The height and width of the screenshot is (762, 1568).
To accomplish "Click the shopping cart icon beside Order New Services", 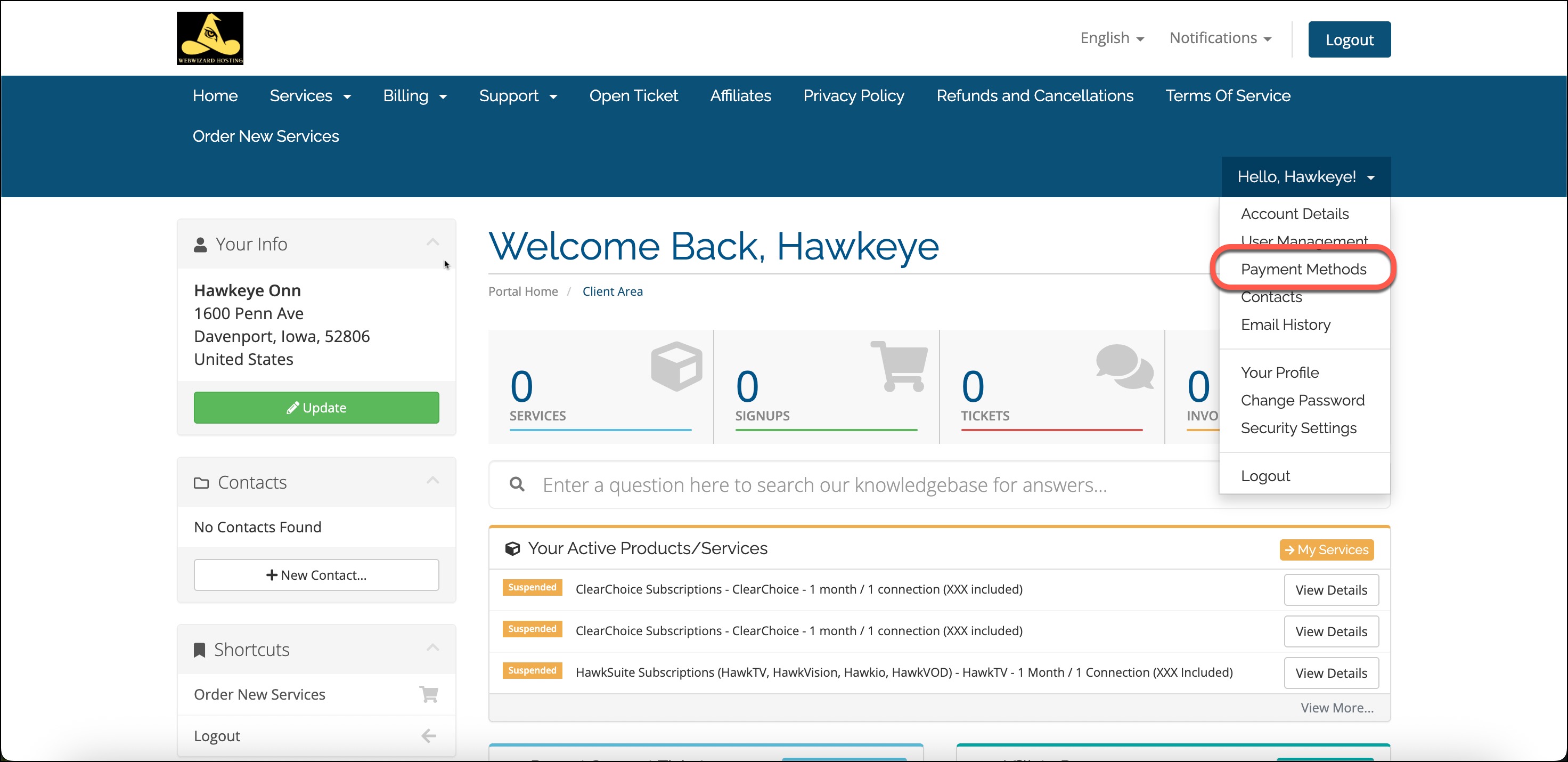I will [429, 694].
